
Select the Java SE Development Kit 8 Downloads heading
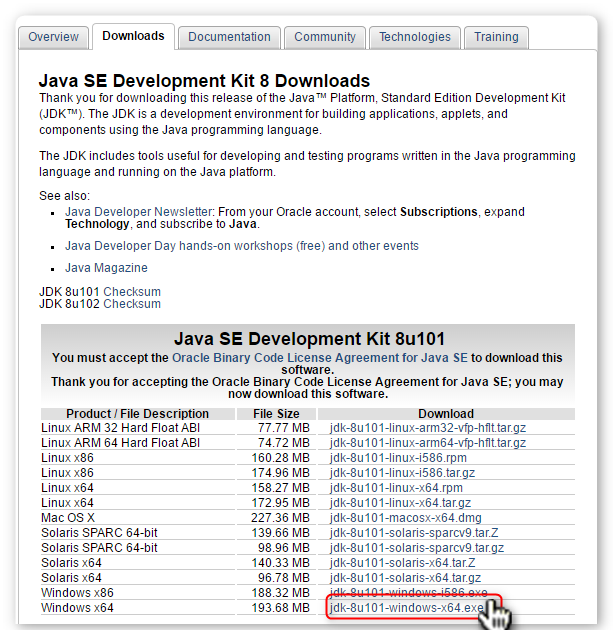click(204, 81)
